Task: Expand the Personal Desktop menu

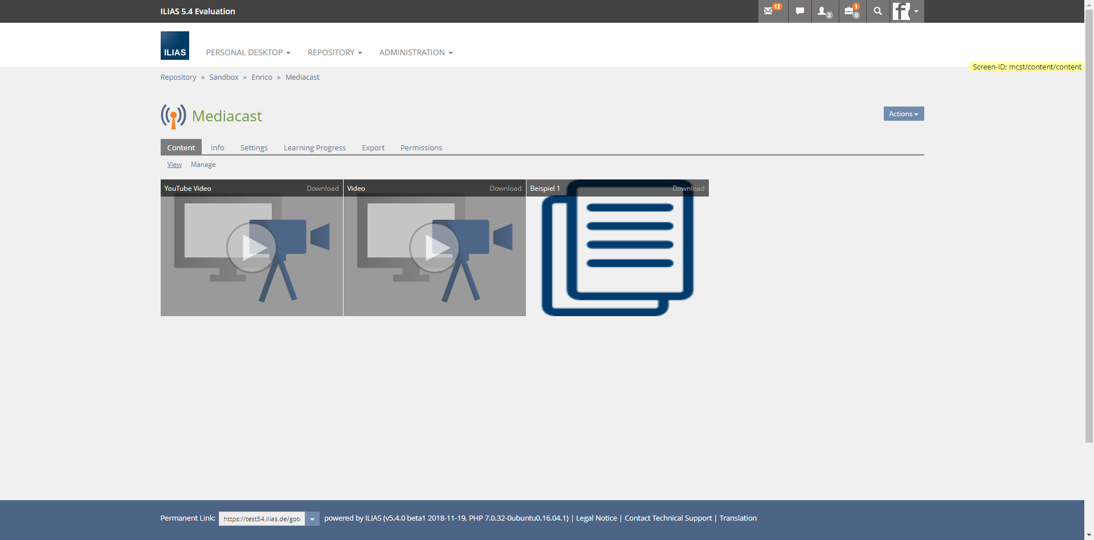Action: [248, 52]
